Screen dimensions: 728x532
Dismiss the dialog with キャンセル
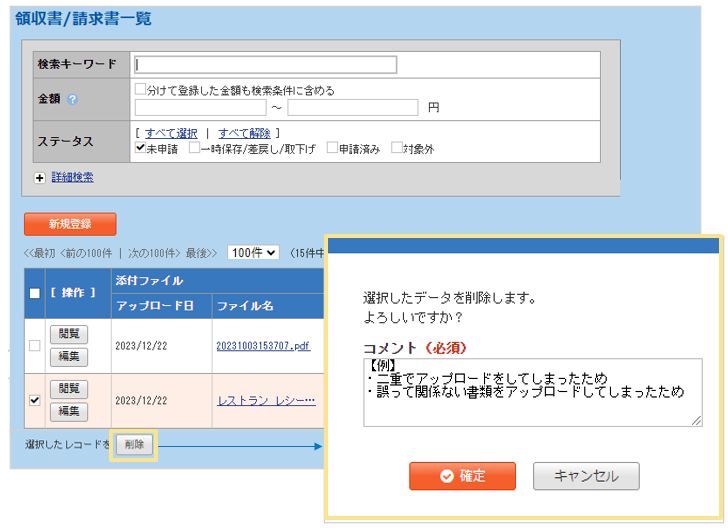586,476
